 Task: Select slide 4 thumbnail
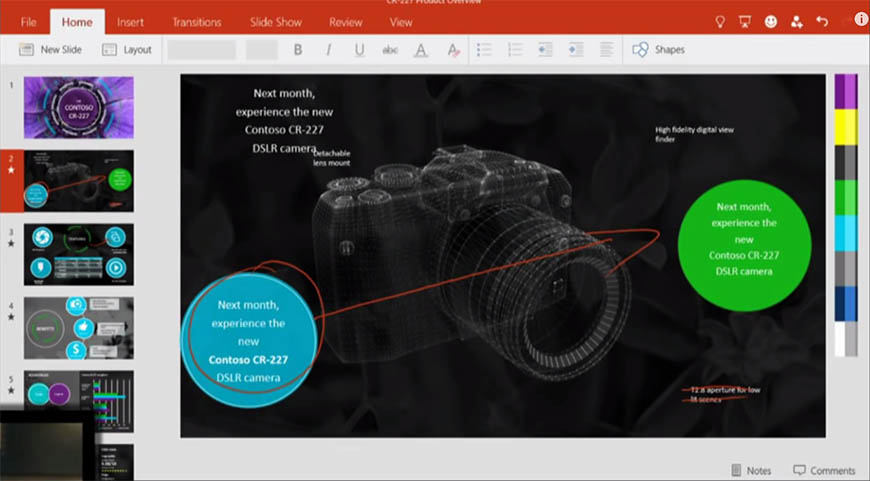click(79, 328)
